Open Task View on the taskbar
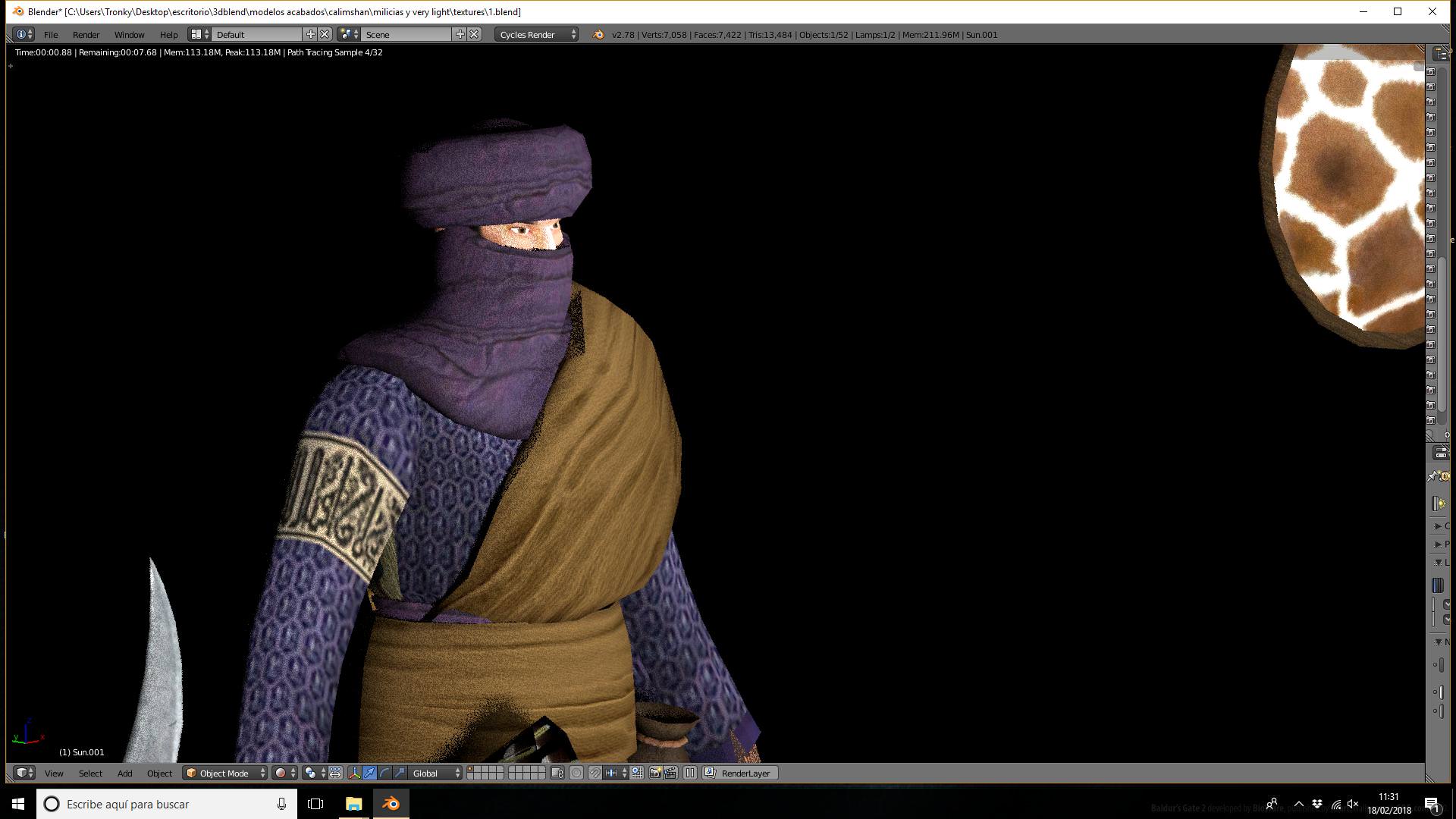 click(x=315, y=804)
